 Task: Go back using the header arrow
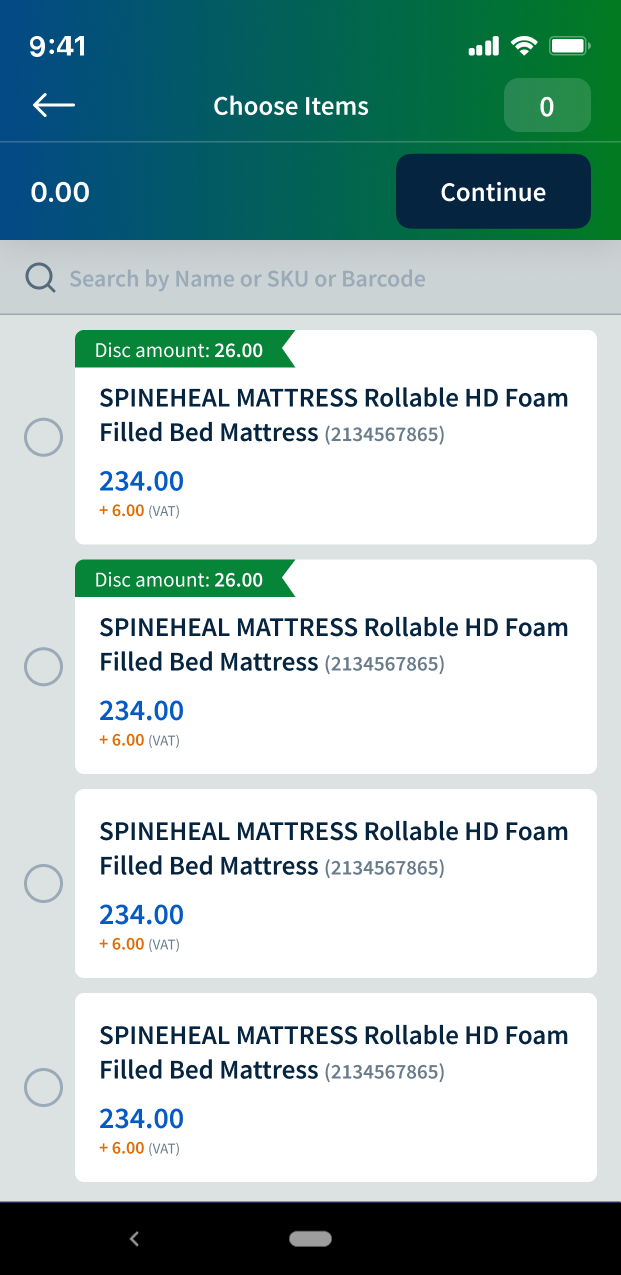(x=54, y=106)
